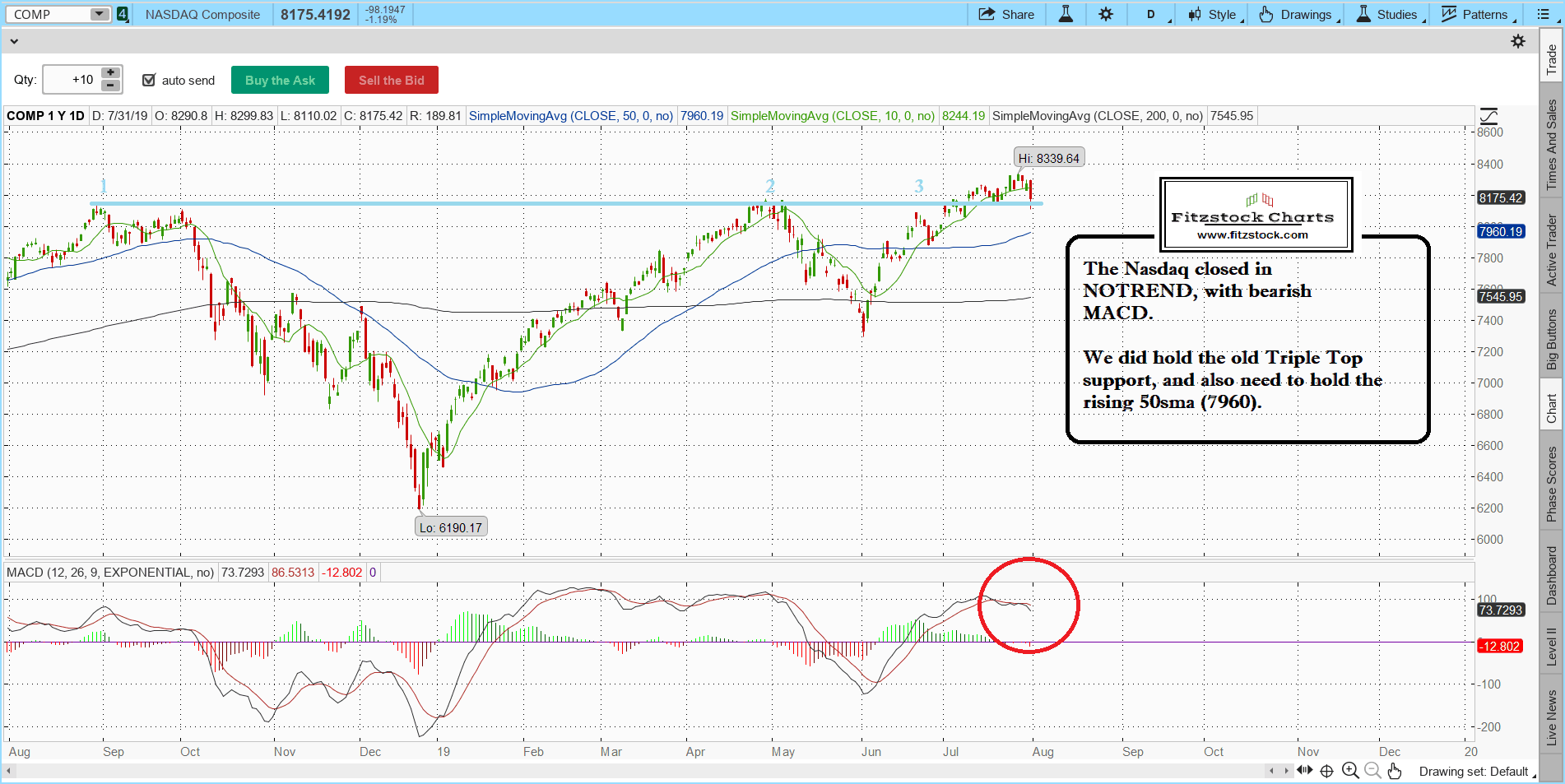Open the Style dropdown menu
Image resolution: width=1565 pixels, height=784 pixels.
[x=1215, y=14]
